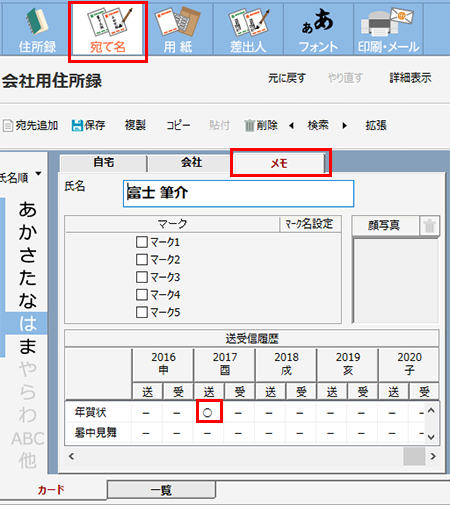
Task: Enable the マーク2 checkbox
Action: coord(142,259)
